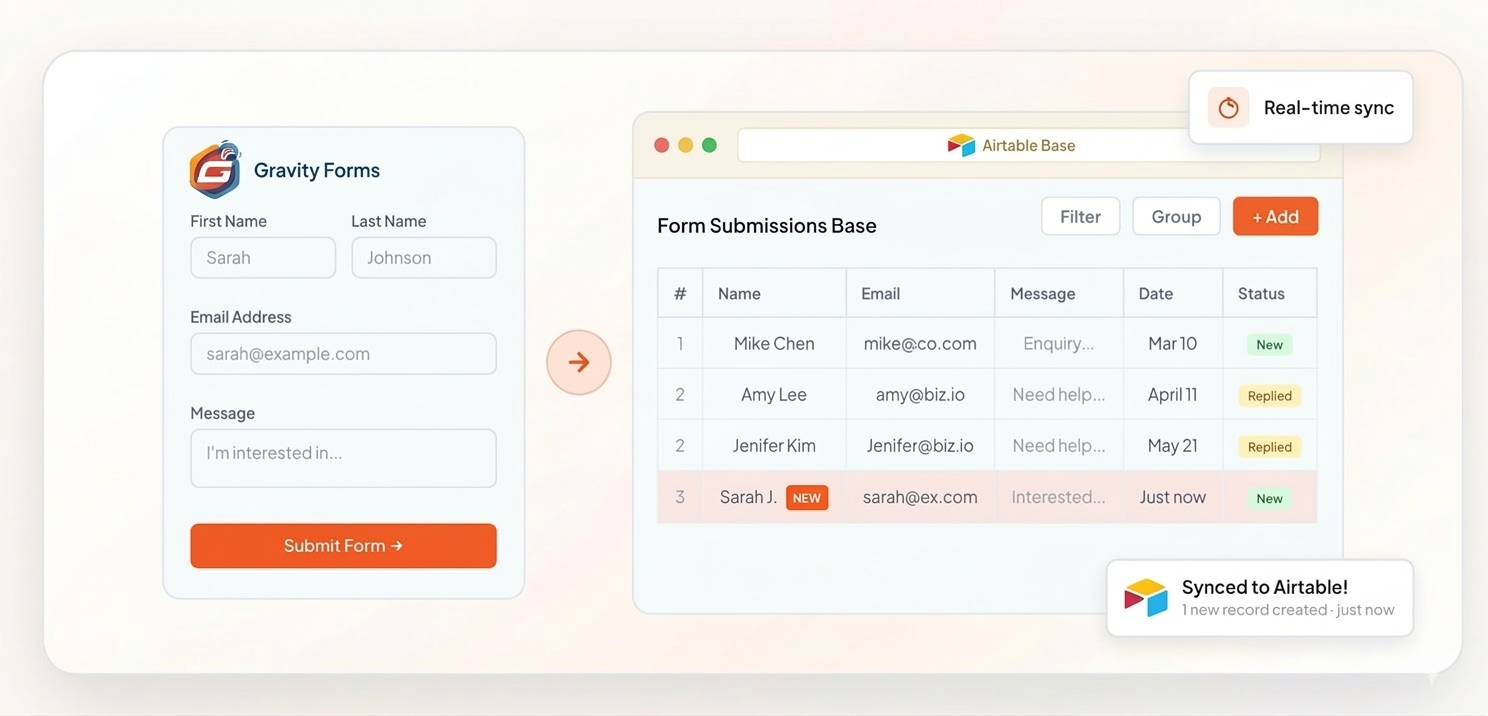
Task: Click the Name column header
Action: [774, 293]
